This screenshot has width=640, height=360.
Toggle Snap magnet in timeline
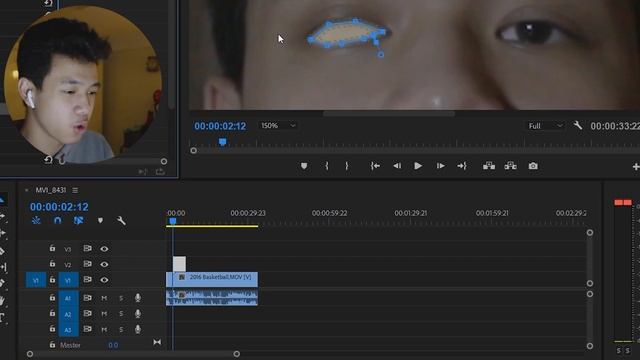58,220
